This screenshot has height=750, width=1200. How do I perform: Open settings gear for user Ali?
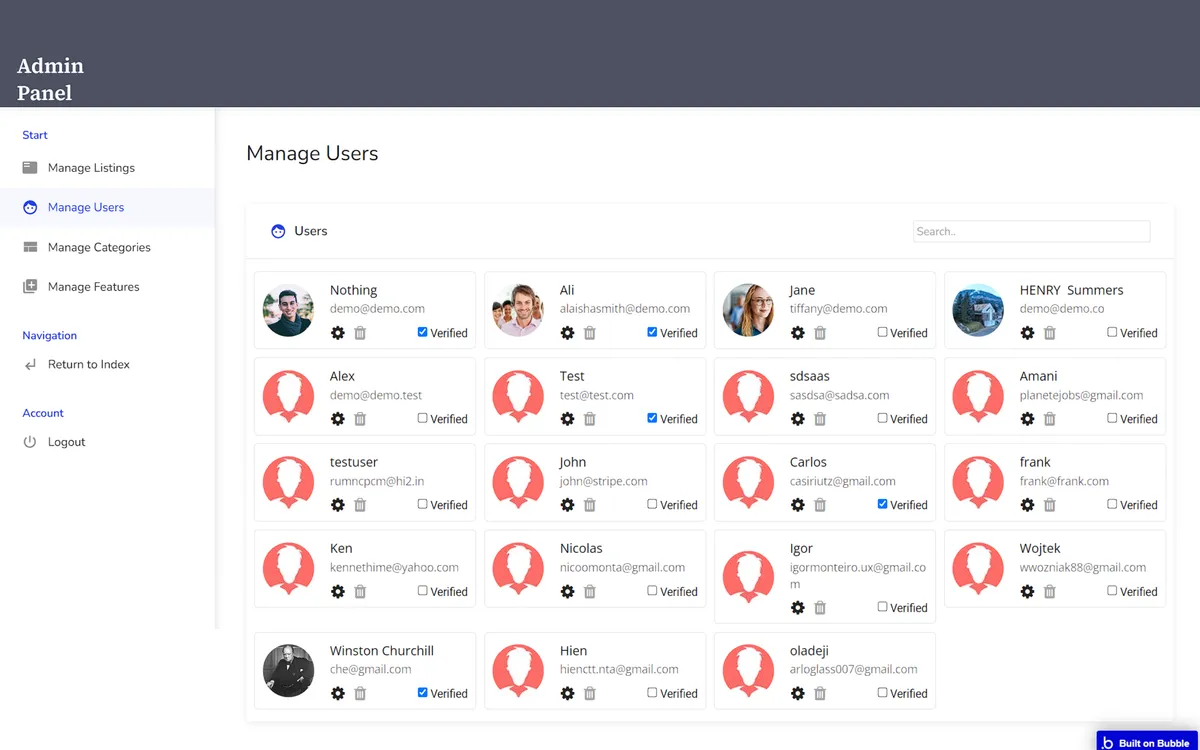point(568,333)
